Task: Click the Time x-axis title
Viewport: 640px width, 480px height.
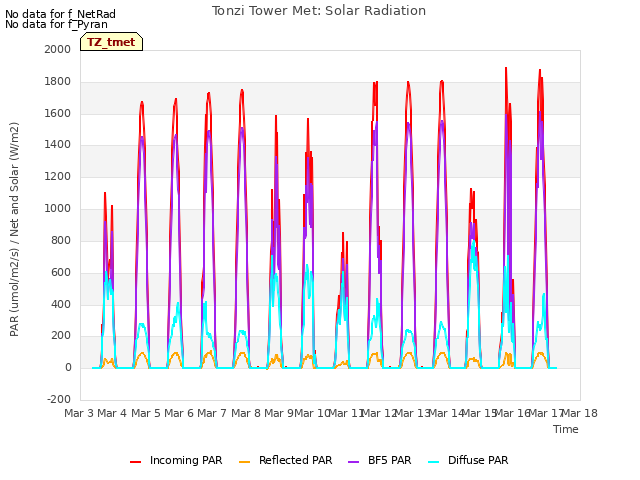Action: [566, 429]
